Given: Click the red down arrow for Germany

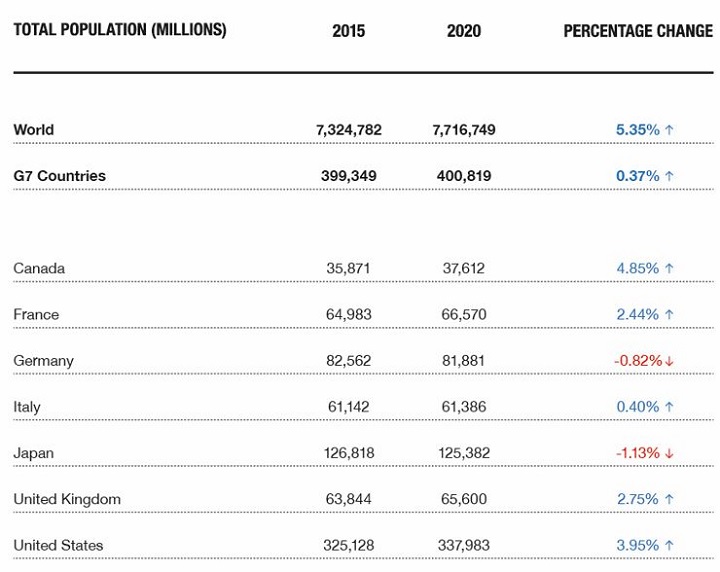Looking at the screenshot, I should [670, 361].
